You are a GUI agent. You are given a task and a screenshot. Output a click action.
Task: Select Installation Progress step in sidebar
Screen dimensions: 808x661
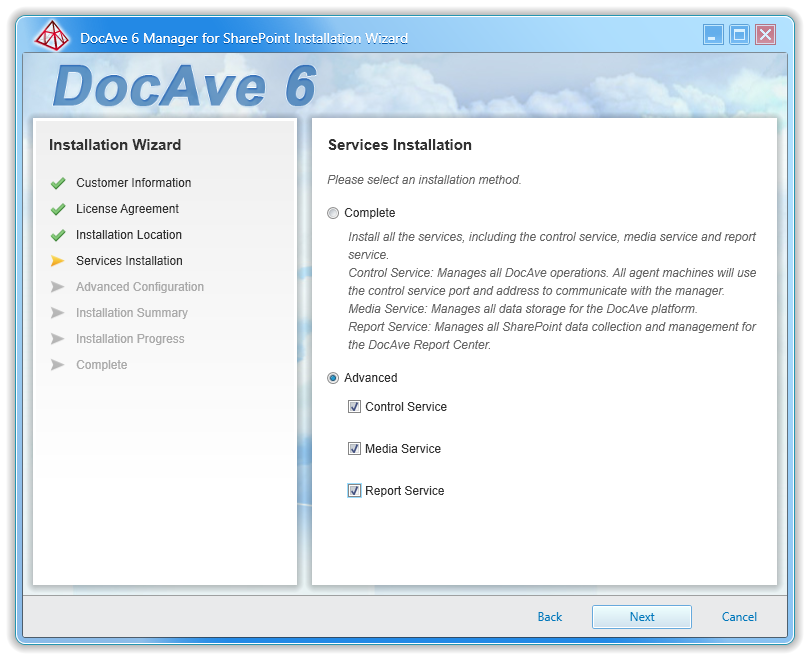coord(130,339)
